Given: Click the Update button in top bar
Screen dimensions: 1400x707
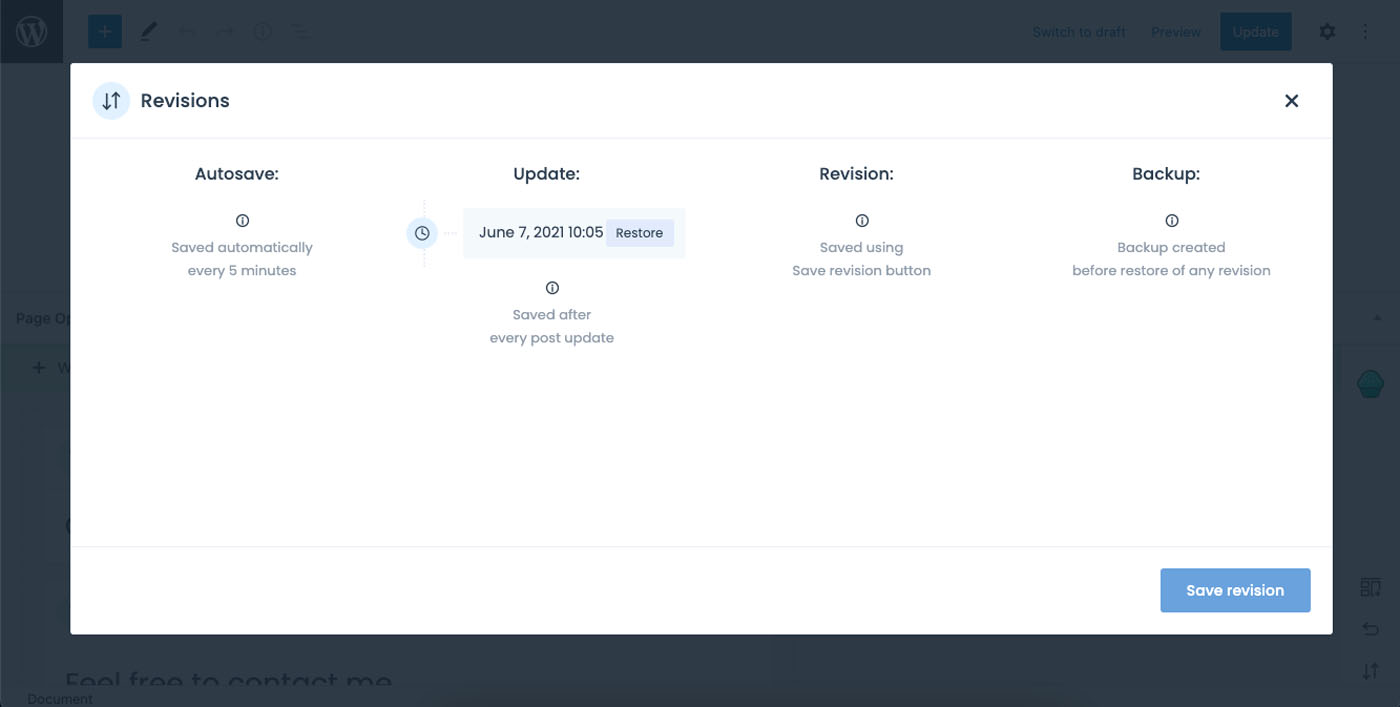Looking at the screenshot, I should coord(1255,32).
